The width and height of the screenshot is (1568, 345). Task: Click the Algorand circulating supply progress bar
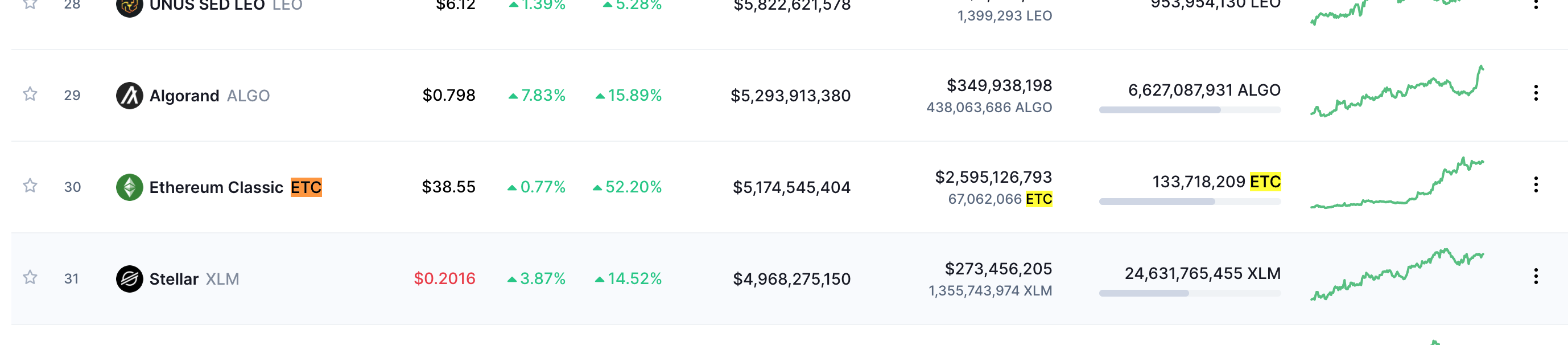tap(1190, 110)
